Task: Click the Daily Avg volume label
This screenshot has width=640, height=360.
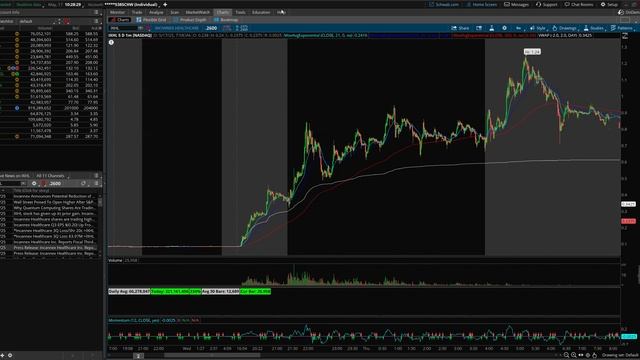Action: click(129, 291)
